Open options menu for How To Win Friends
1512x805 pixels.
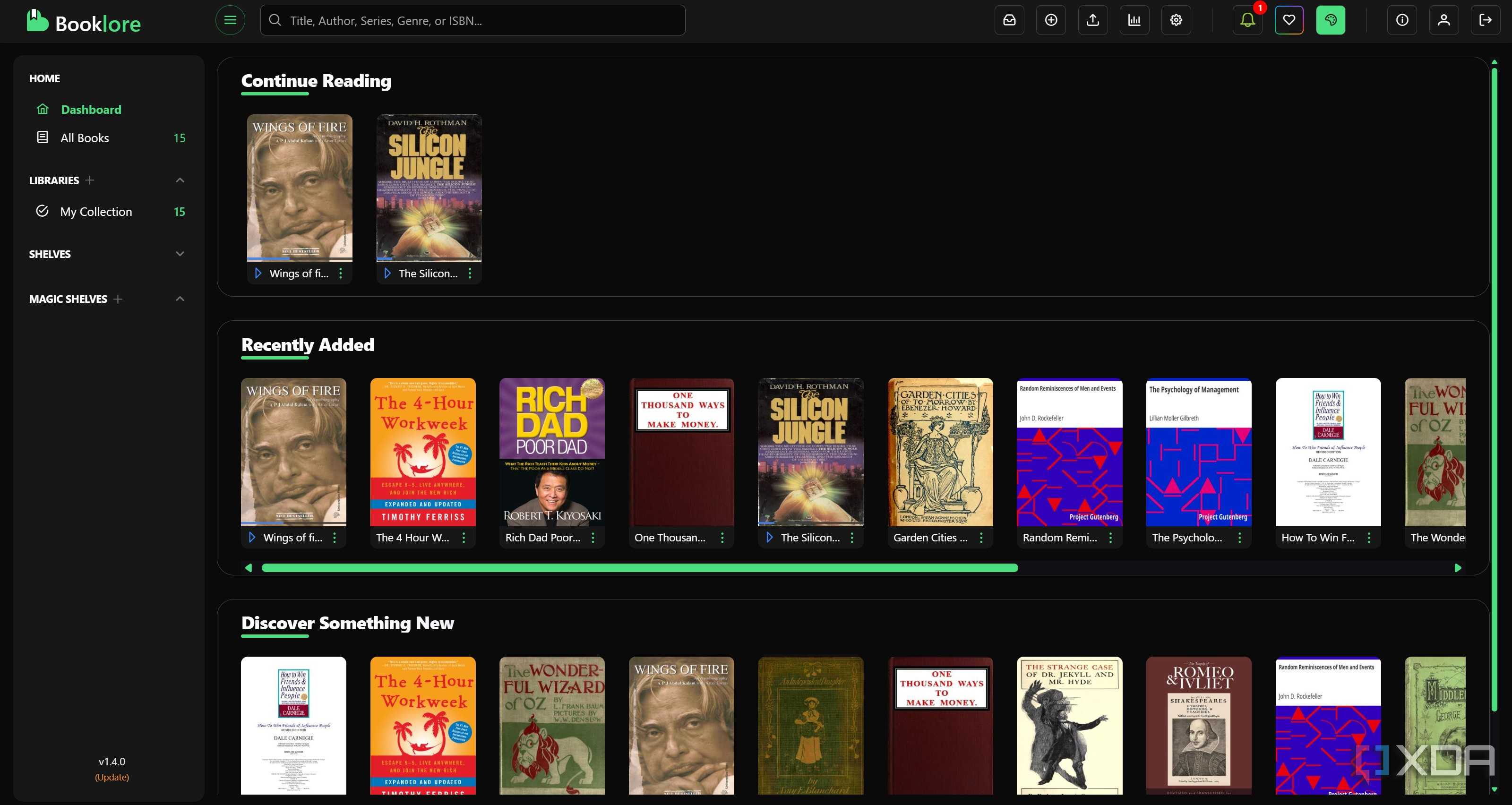coord(1369,538)
